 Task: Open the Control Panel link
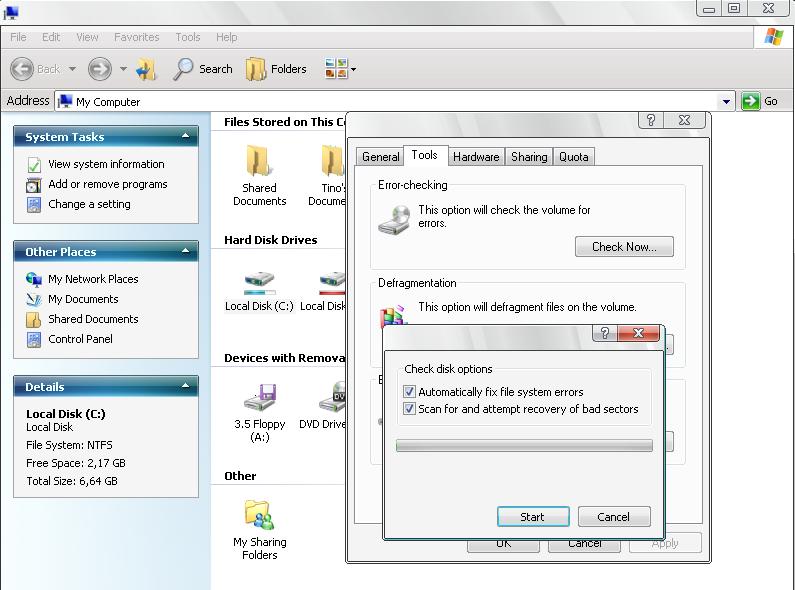[x=80, y=339]
